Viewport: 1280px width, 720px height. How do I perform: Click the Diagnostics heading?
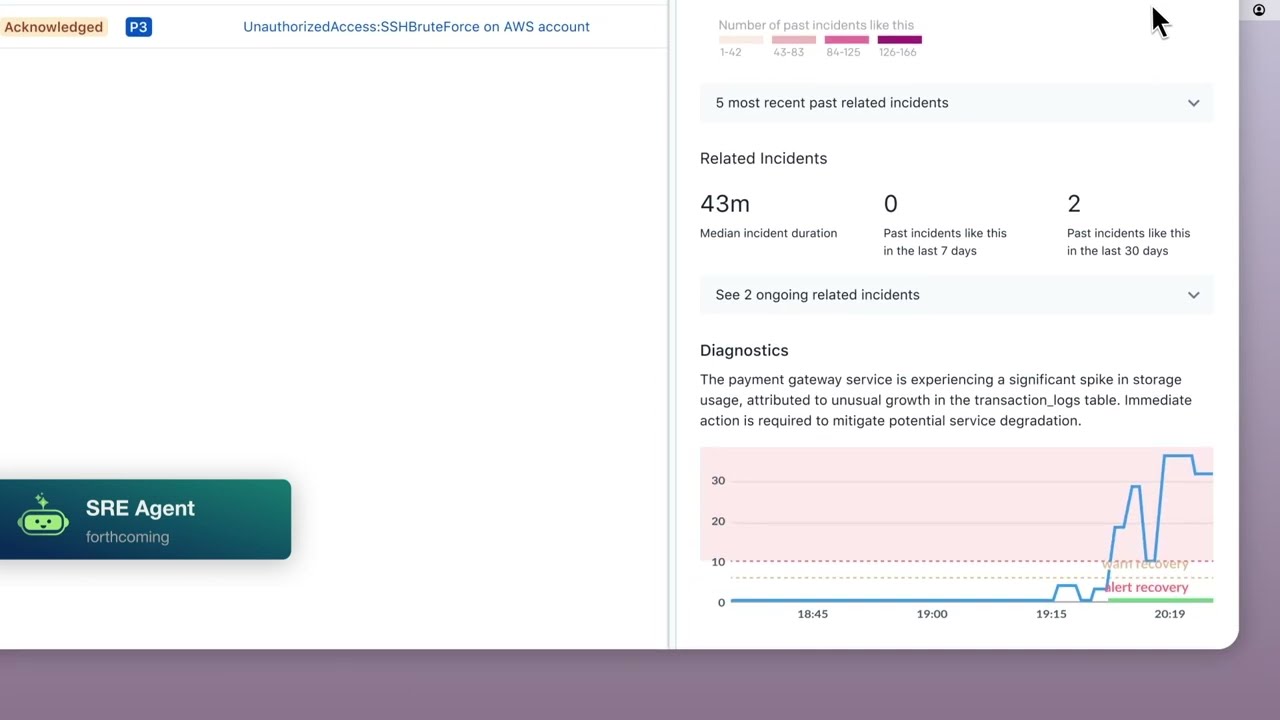[x=744, y=350]
